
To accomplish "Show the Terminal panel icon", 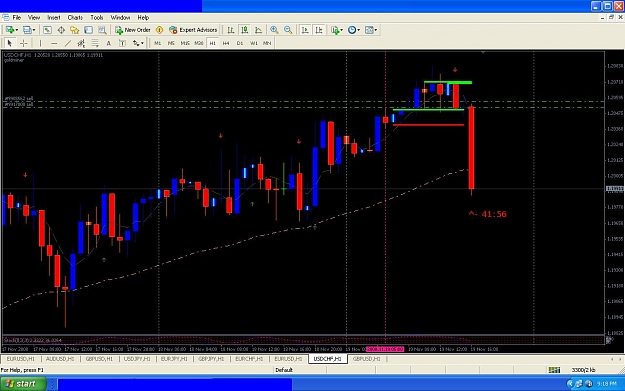I will click(x=88, y=30).
